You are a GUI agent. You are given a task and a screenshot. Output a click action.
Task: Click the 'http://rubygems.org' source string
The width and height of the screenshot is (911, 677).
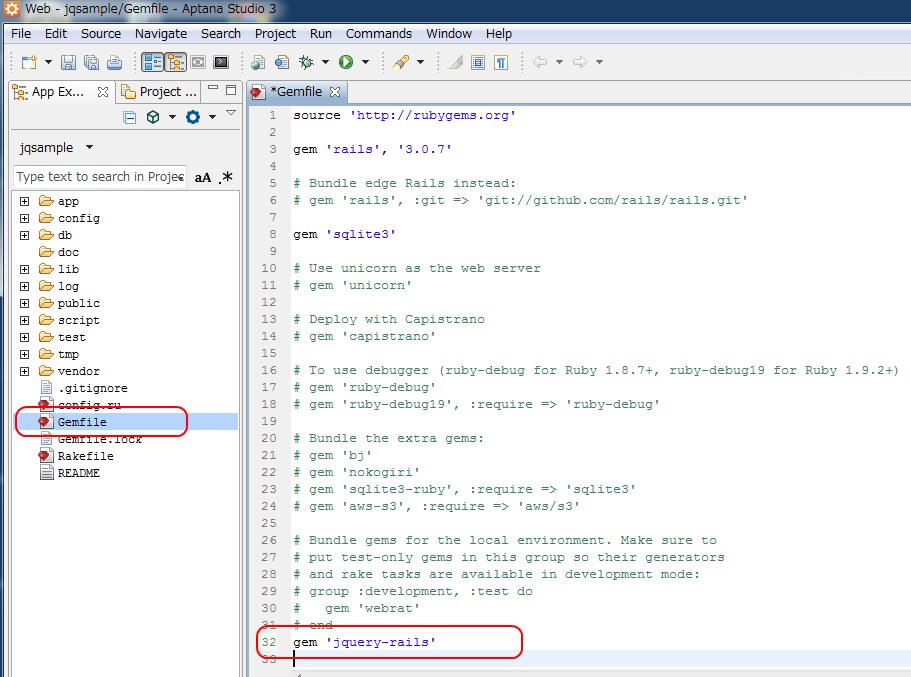(433, 115)
